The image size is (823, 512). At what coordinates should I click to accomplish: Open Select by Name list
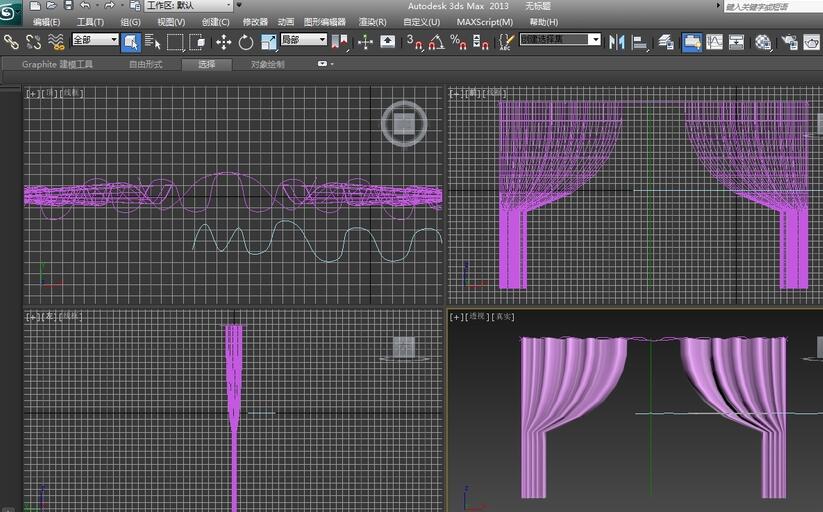coord(153,42)
